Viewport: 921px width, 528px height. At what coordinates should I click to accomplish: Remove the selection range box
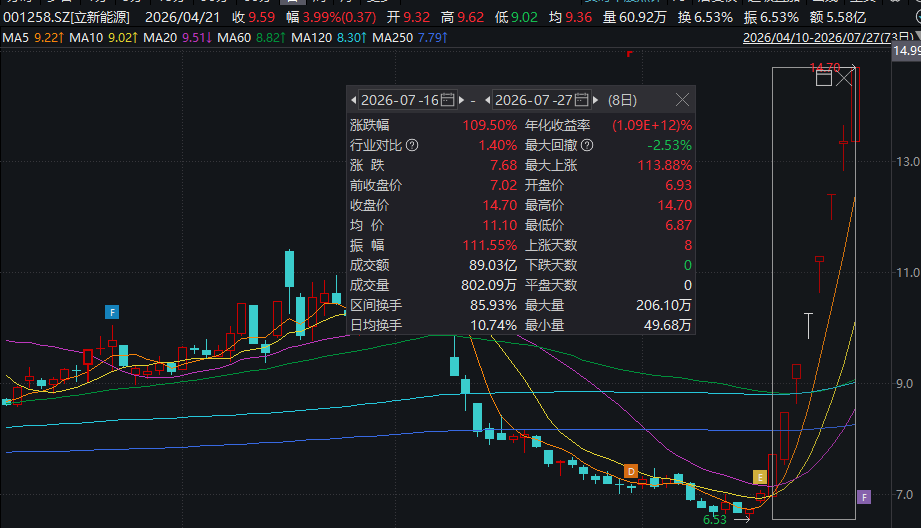point(844,78)
